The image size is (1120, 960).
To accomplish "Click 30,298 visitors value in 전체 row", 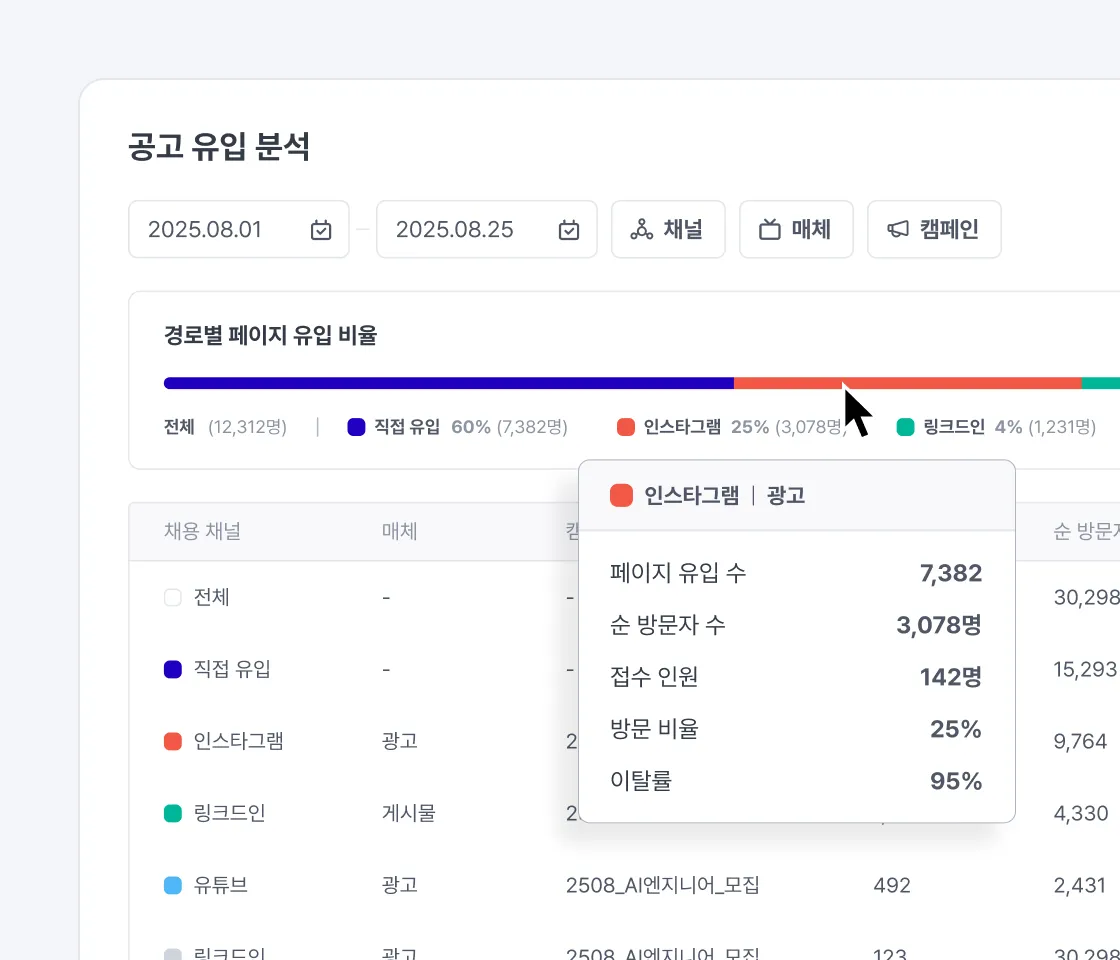I will point(1086,597).
